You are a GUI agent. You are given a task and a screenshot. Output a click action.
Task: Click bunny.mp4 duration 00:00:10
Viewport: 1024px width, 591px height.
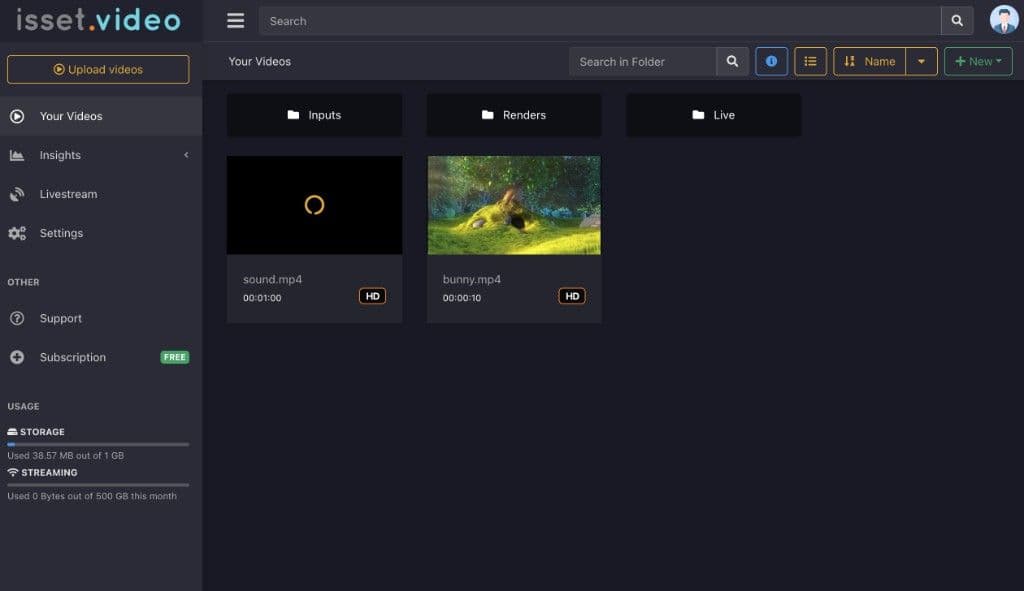[x=462, y=298]
